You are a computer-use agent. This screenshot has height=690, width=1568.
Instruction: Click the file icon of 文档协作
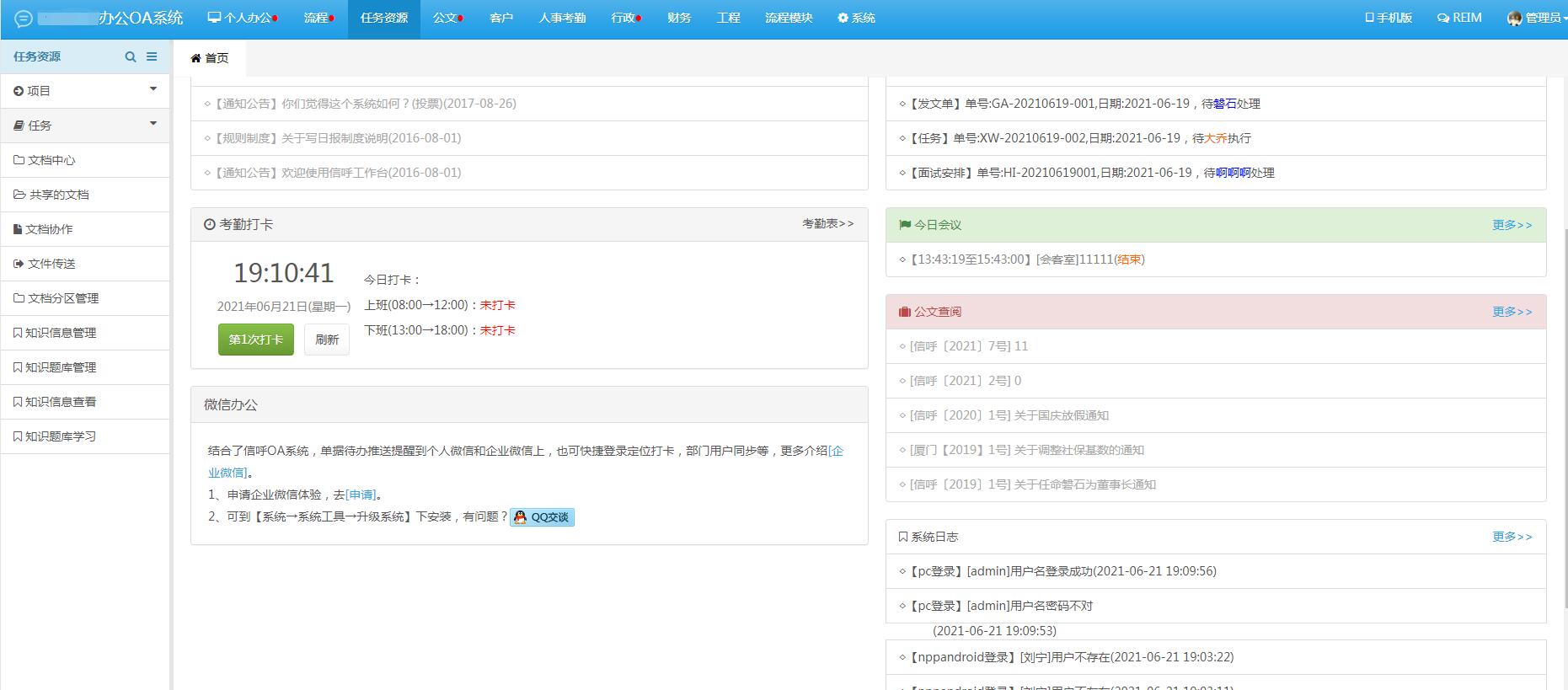(18, 229)
